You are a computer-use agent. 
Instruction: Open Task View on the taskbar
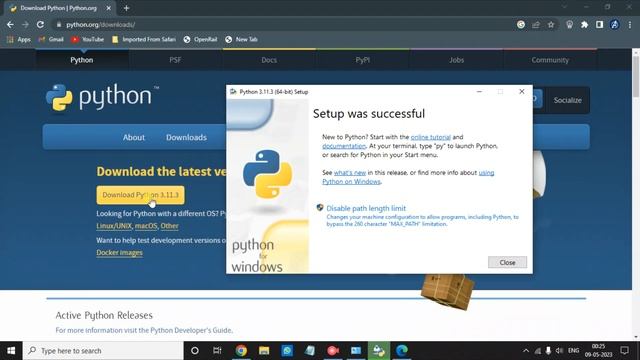pos(217,351)
